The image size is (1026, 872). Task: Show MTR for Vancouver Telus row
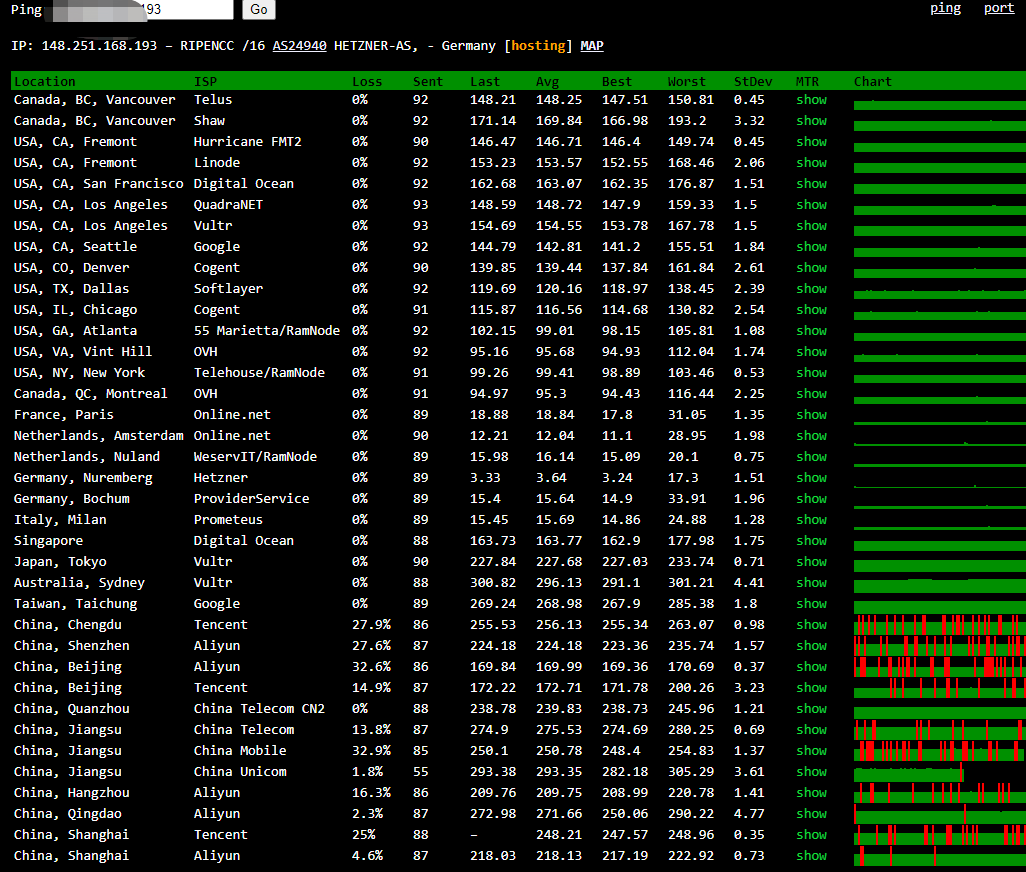coord(811,100)
